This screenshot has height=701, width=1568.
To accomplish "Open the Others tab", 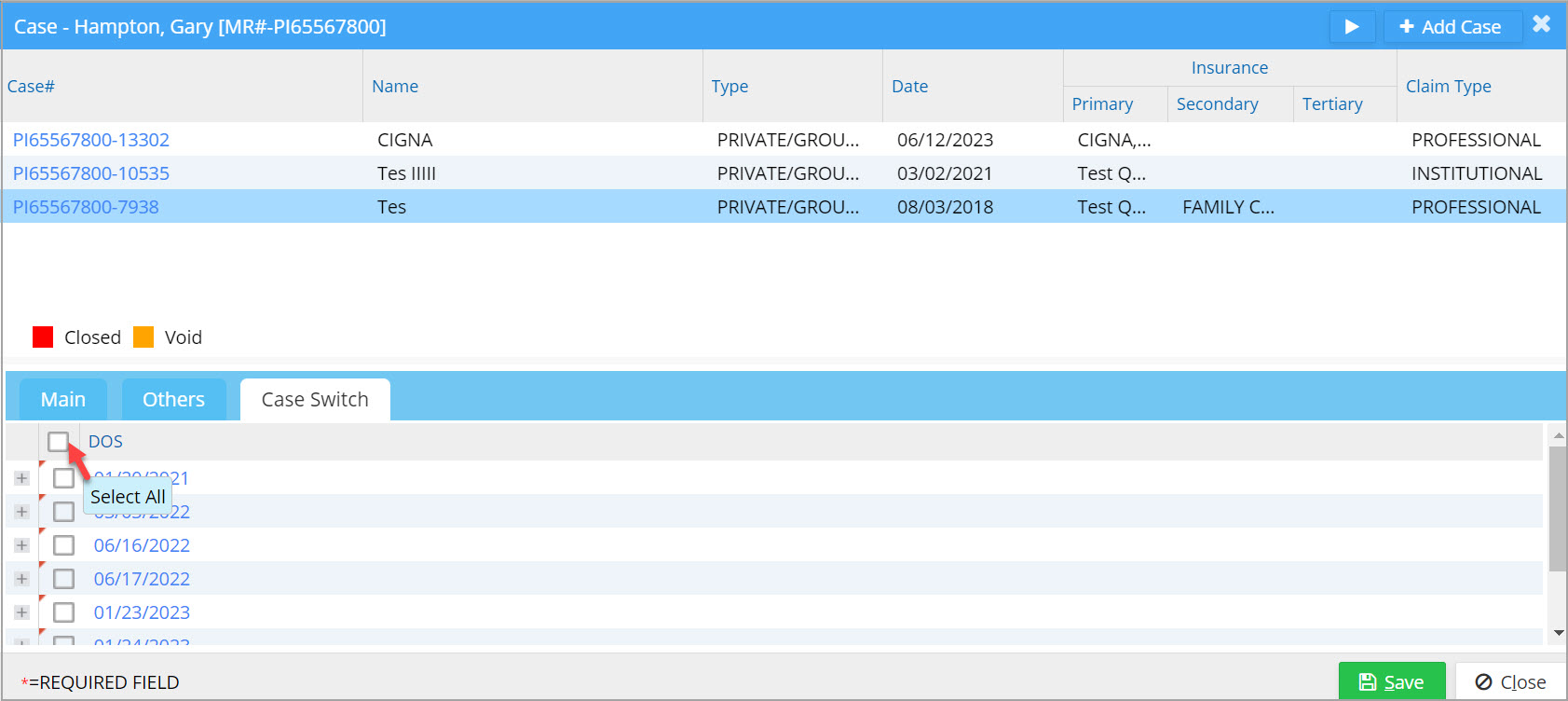I will [x=173, y=400].
